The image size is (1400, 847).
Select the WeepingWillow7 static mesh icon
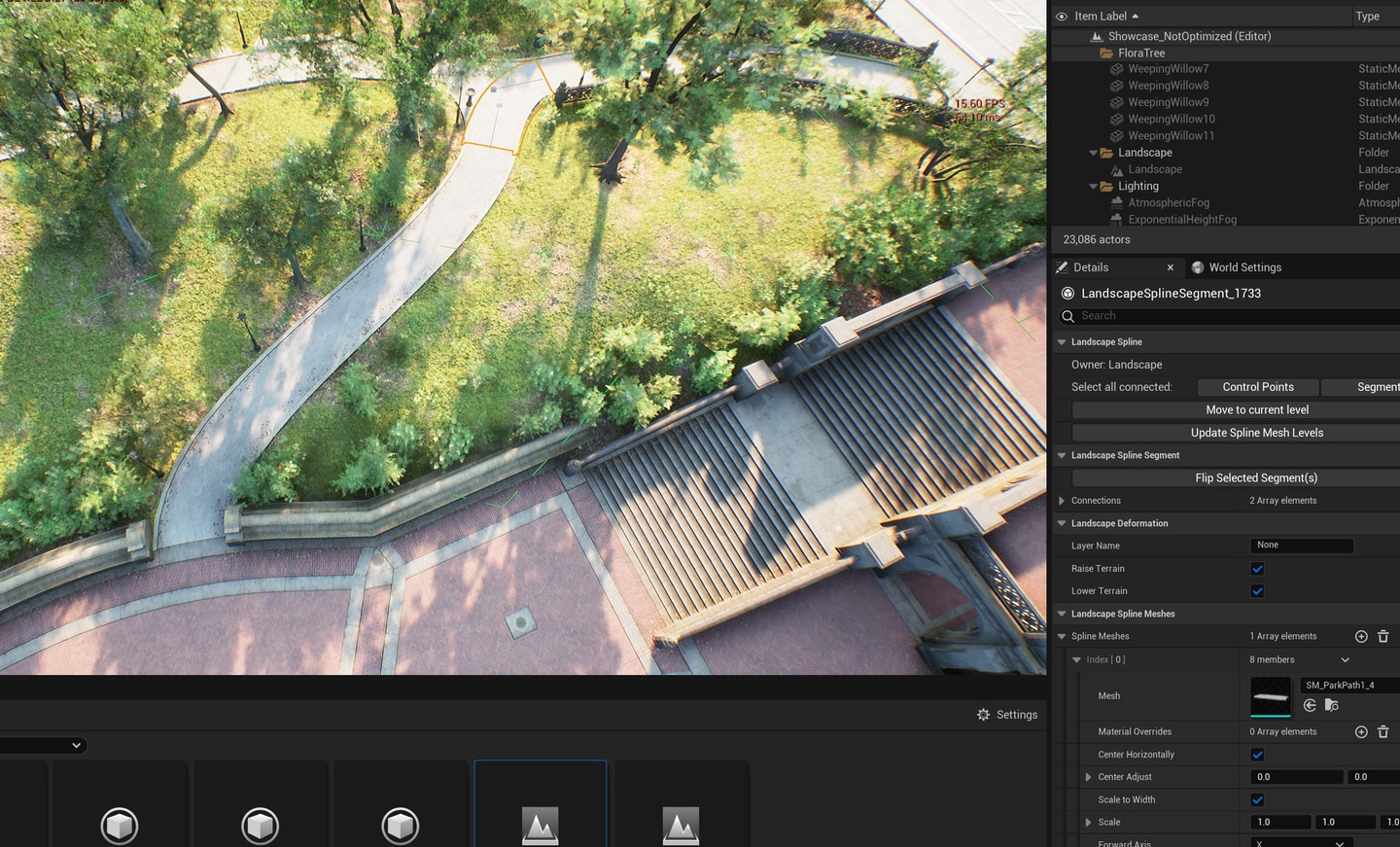[1117, 69]
